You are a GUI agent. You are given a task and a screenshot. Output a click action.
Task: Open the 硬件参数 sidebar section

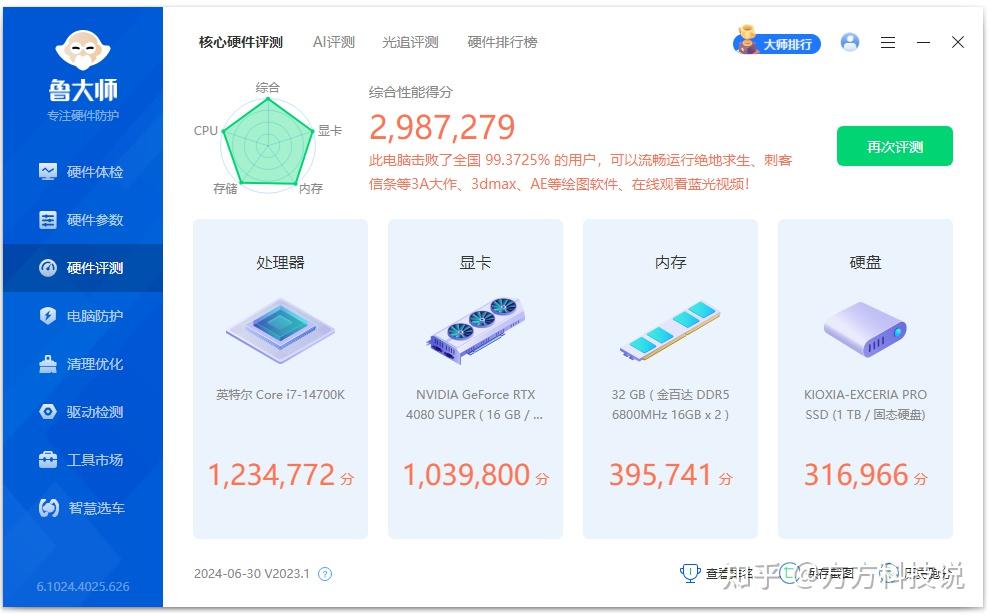[83, 220]
